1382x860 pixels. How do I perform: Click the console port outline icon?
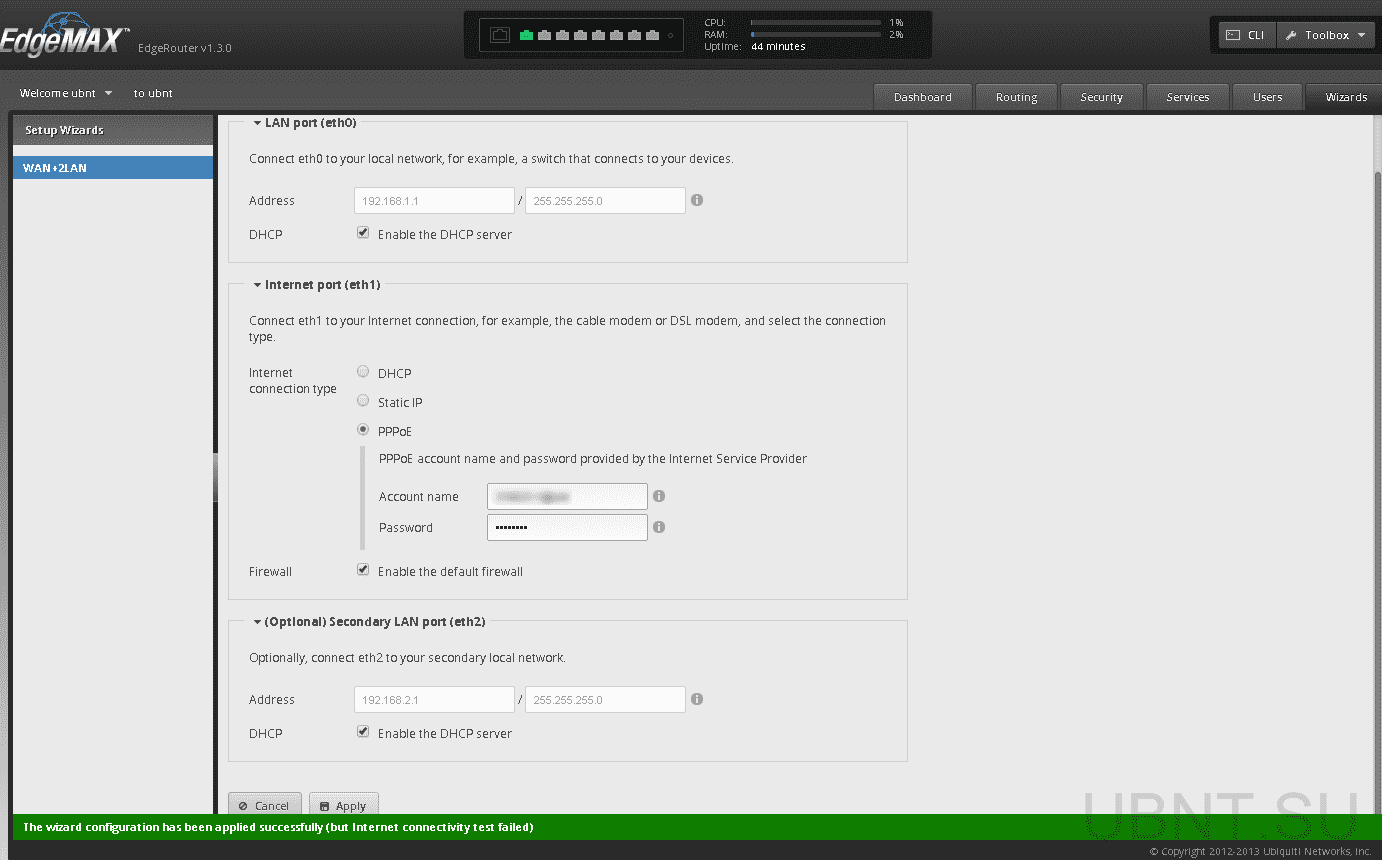(500, 36)
